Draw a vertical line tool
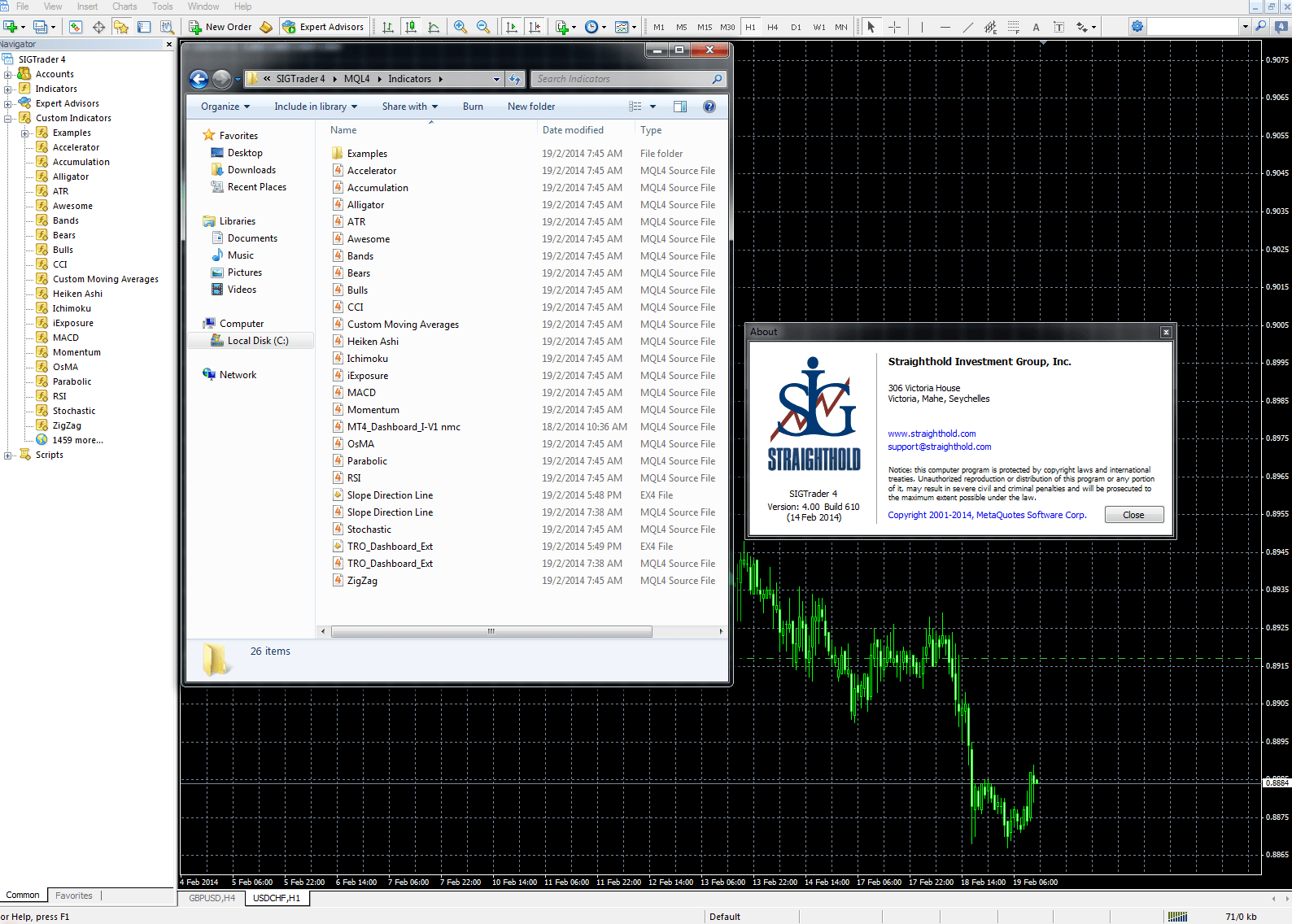1292x924 pixels. point(922,27)
